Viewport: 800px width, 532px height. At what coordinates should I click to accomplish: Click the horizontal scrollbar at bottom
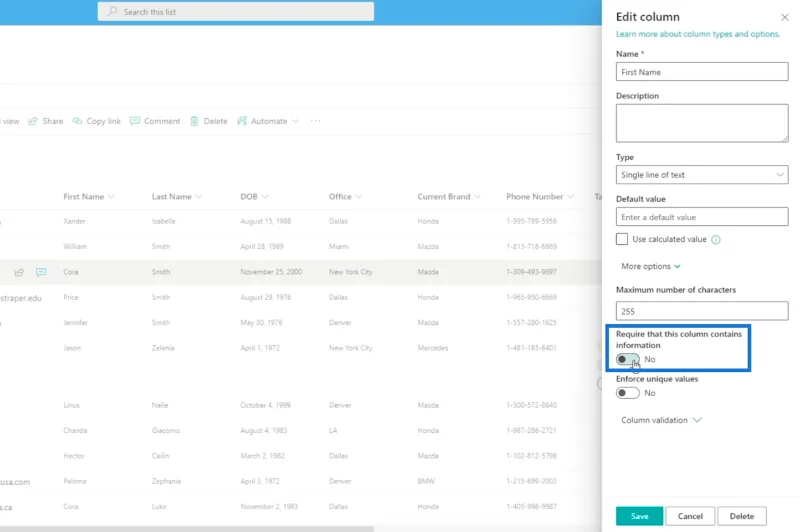[187, 529]
